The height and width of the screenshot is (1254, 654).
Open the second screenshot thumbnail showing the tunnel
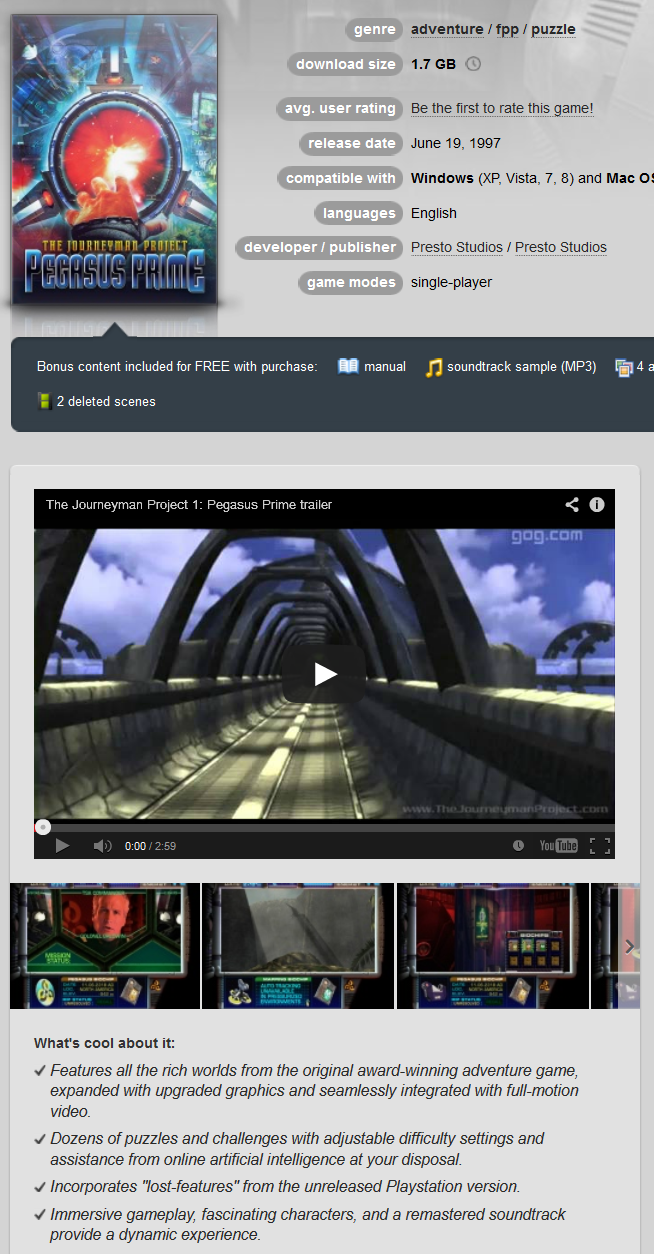point(297,946)
